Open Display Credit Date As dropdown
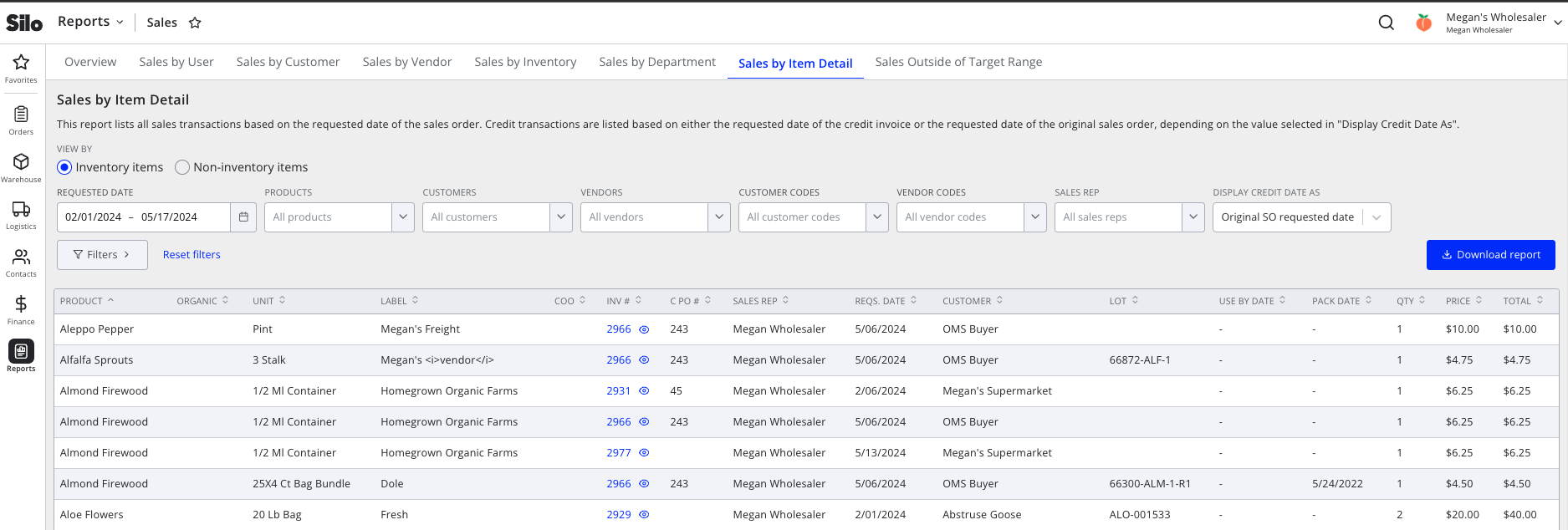This screenshot has width=1568, height=530. pos(1301,217)
